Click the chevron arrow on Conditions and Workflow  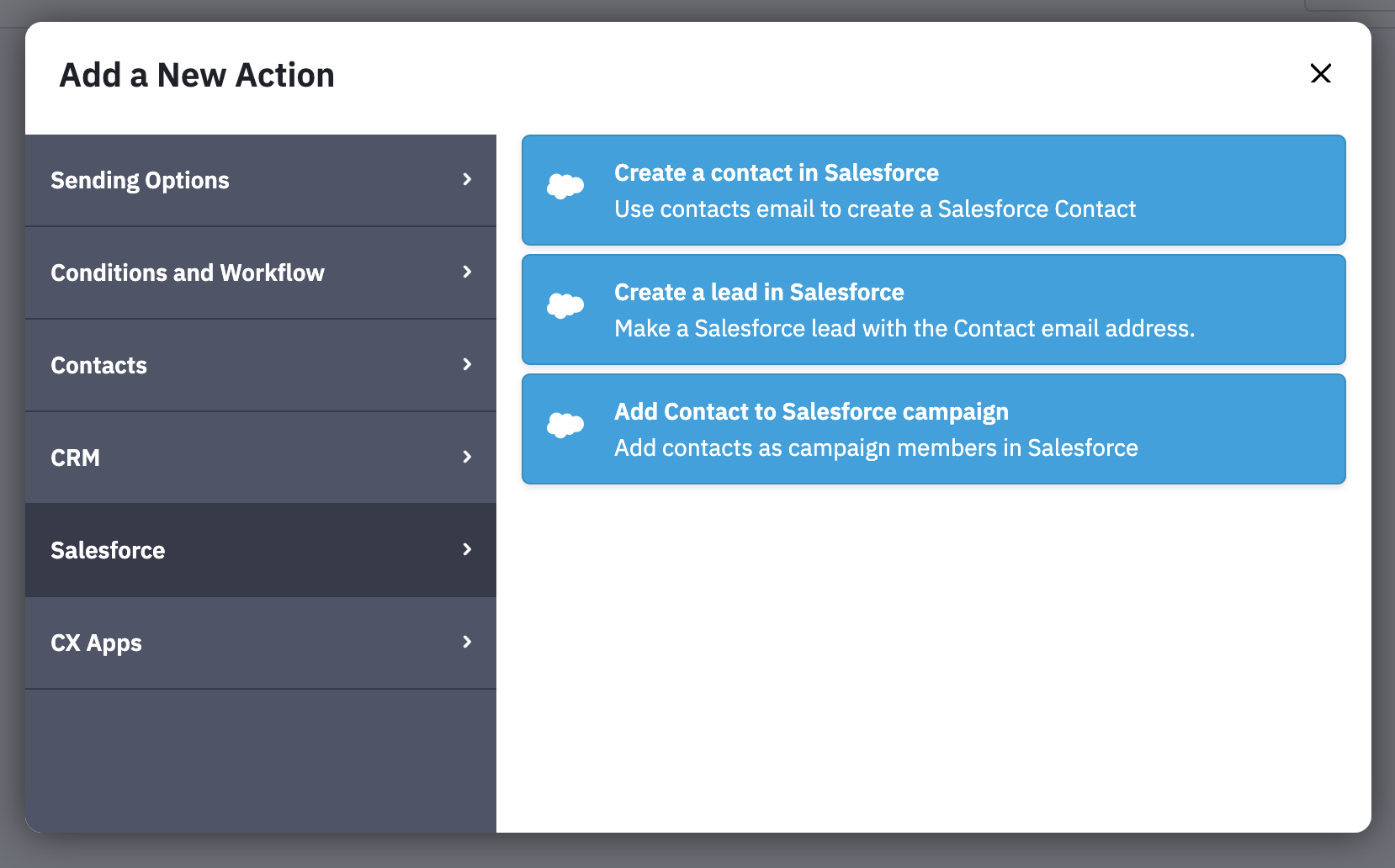pyautogui.click(x=467, y=272)
